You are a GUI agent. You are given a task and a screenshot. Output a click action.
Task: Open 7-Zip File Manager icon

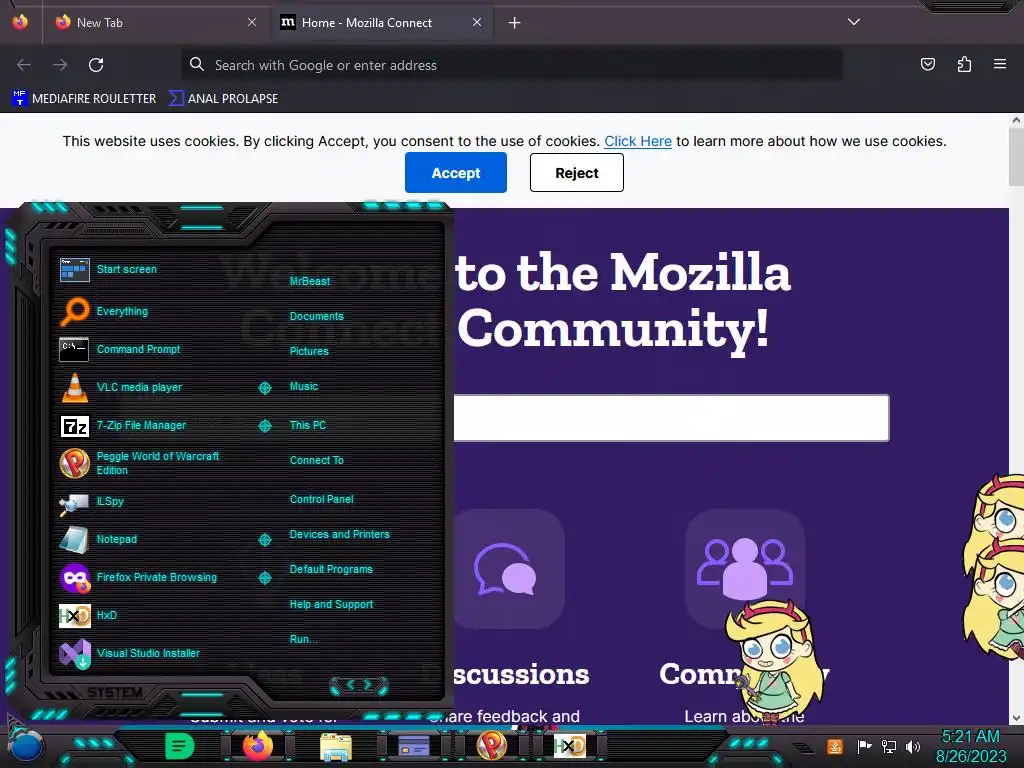pos(74,426)
